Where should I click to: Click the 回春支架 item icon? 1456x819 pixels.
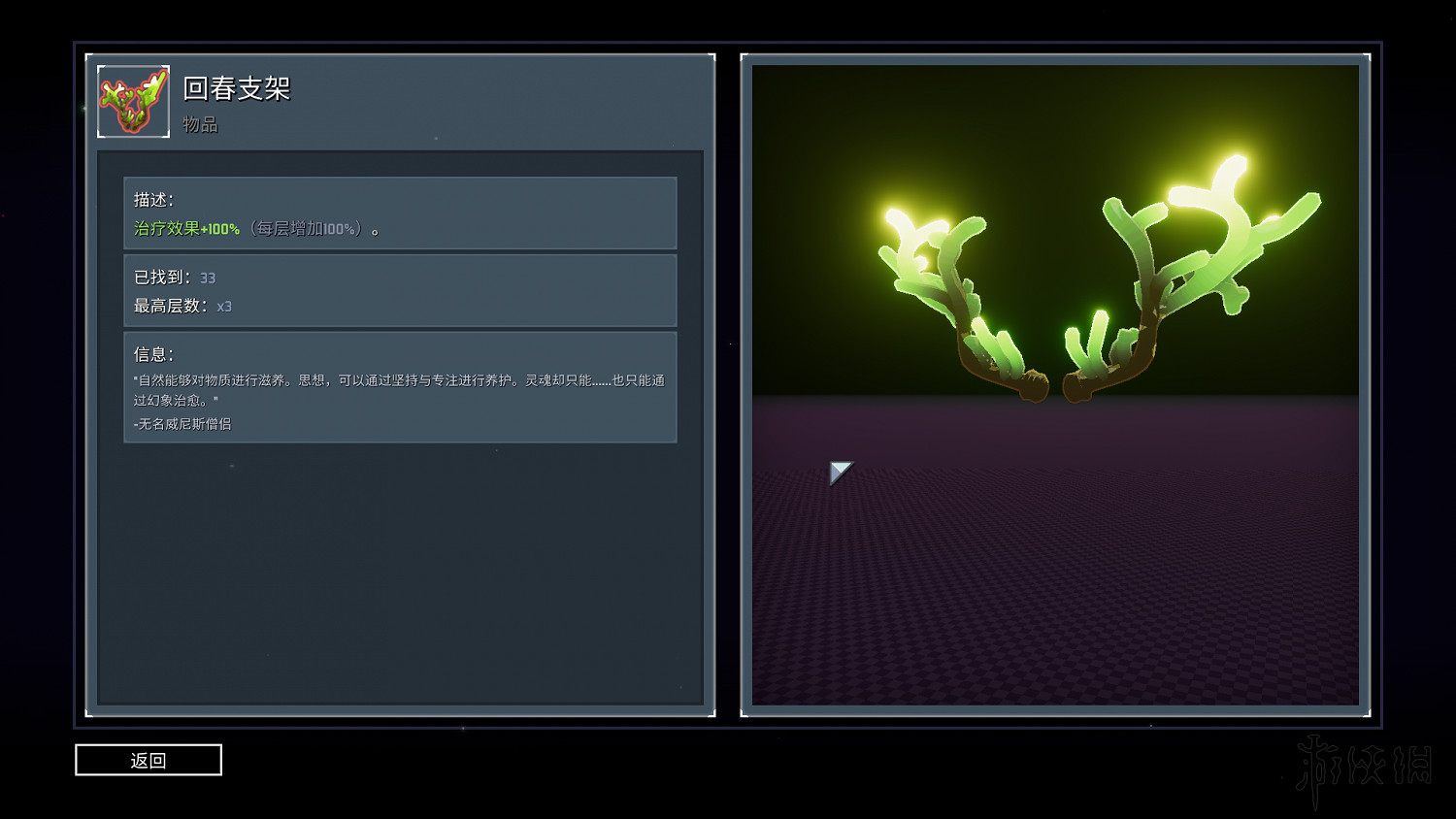[133, 101]
